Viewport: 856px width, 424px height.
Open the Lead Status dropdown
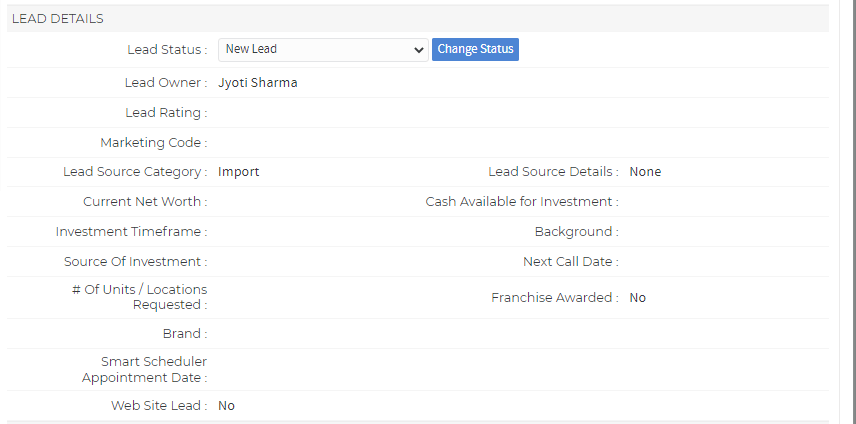tap(322, 49)
